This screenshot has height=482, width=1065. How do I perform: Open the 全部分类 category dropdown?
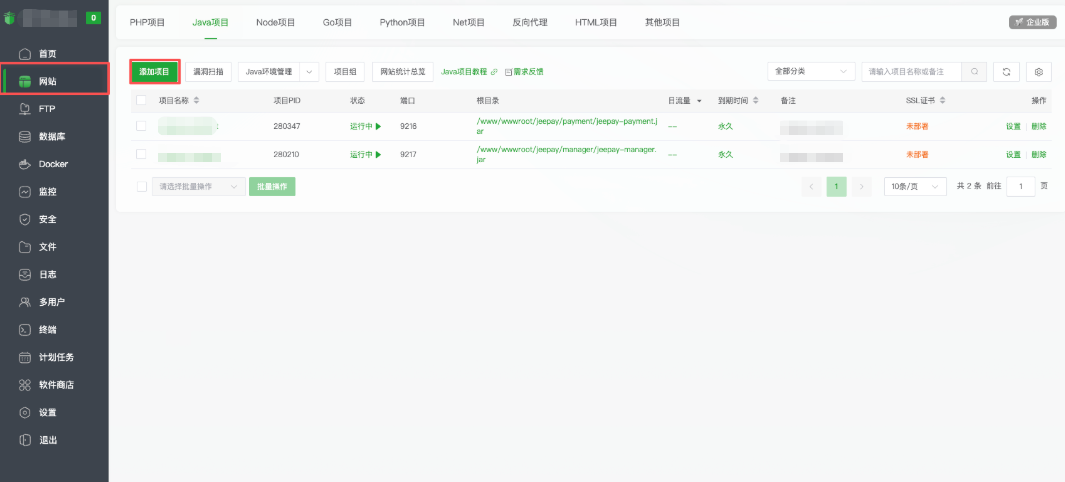click(811, 71)
